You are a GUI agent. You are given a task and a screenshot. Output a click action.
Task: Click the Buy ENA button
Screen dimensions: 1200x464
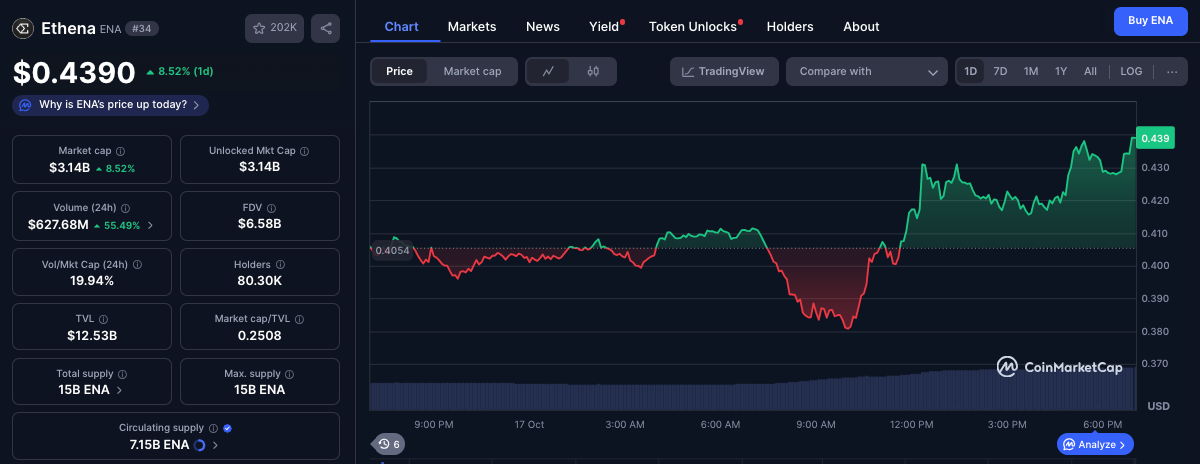coord(1150,20)
